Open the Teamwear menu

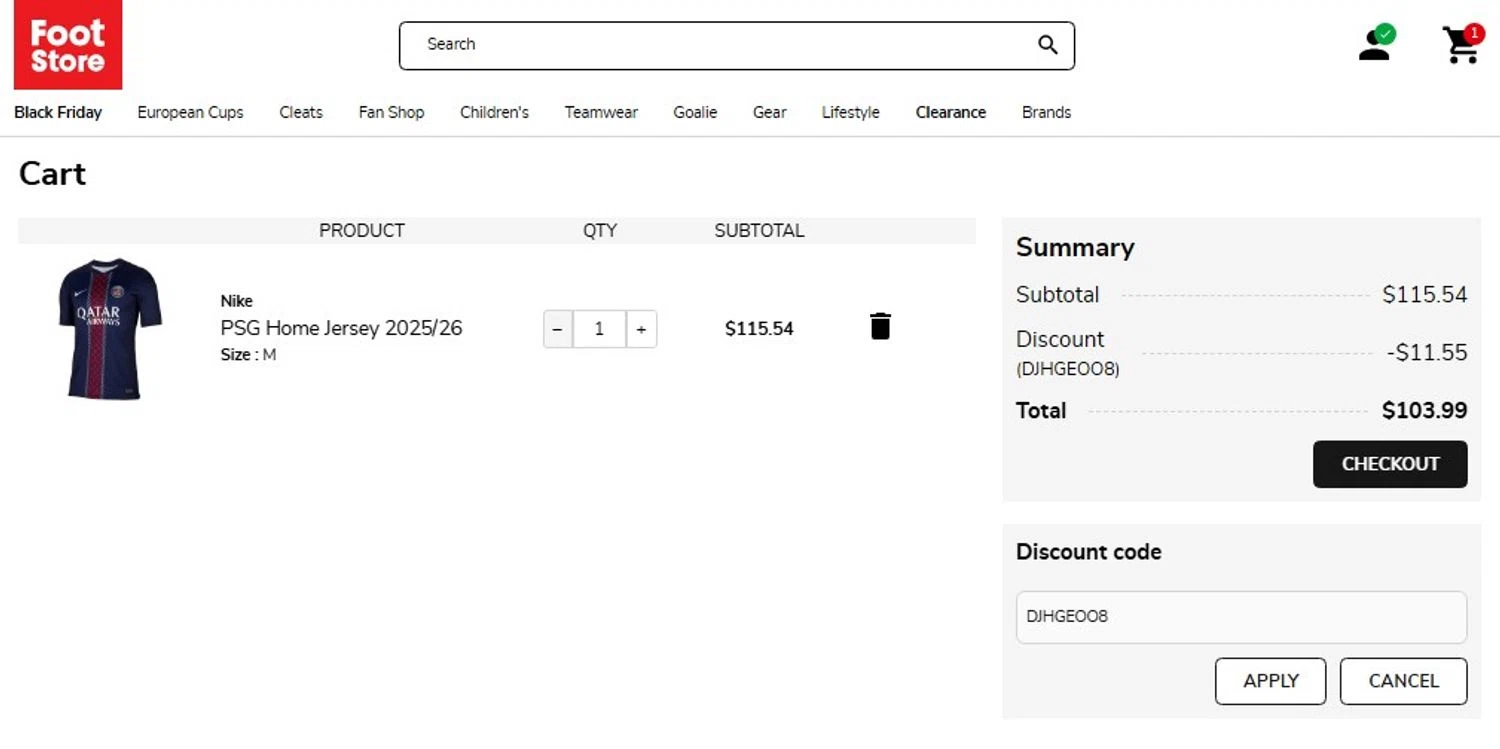point(601,112)
